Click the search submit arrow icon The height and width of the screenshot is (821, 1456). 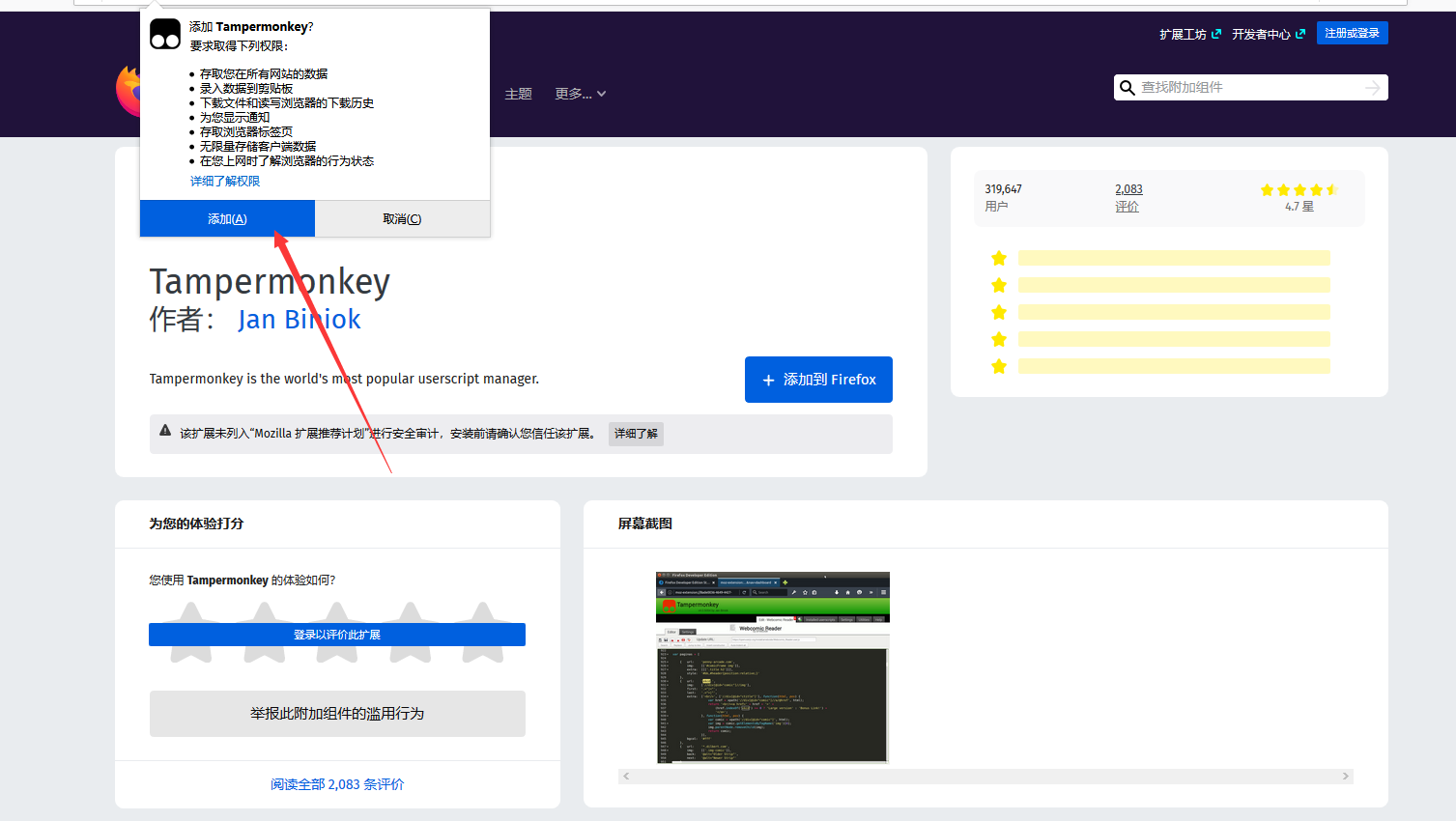click(x=1373, y=88)
